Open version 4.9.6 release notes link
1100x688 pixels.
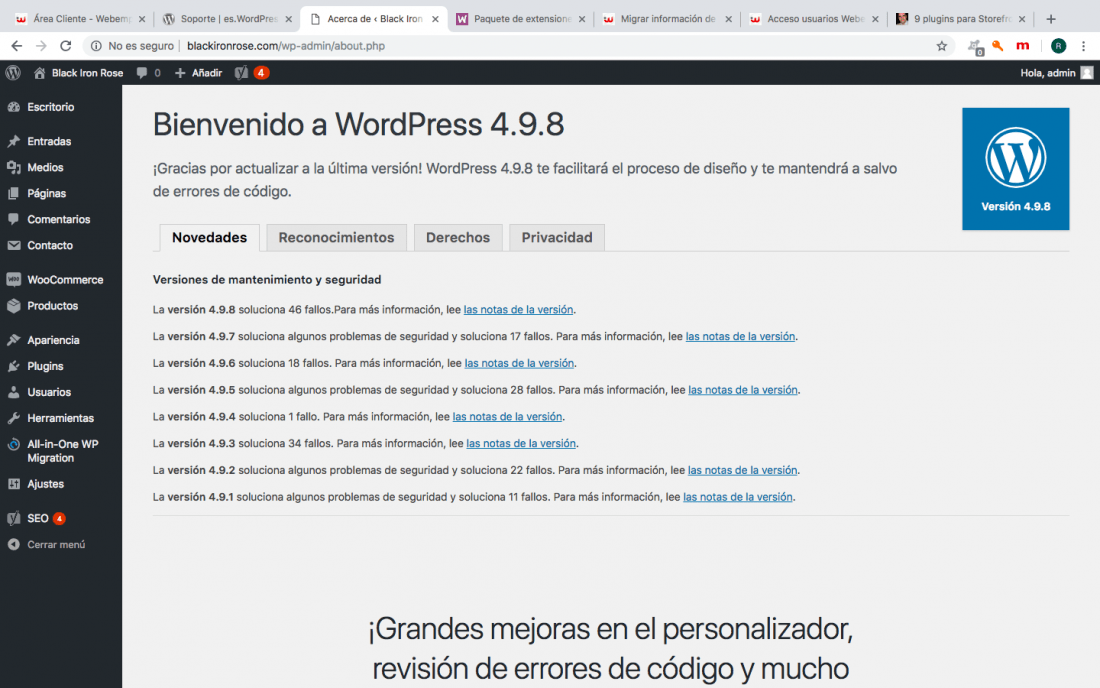coord(519,363)
